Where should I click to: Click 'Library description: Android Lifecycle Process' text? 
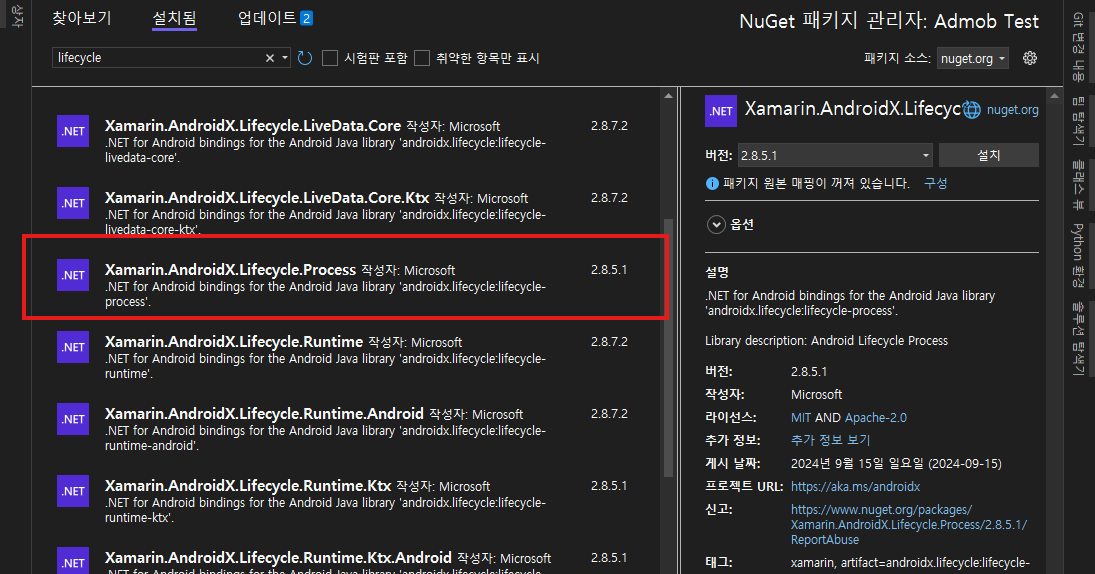pos(826,341)
